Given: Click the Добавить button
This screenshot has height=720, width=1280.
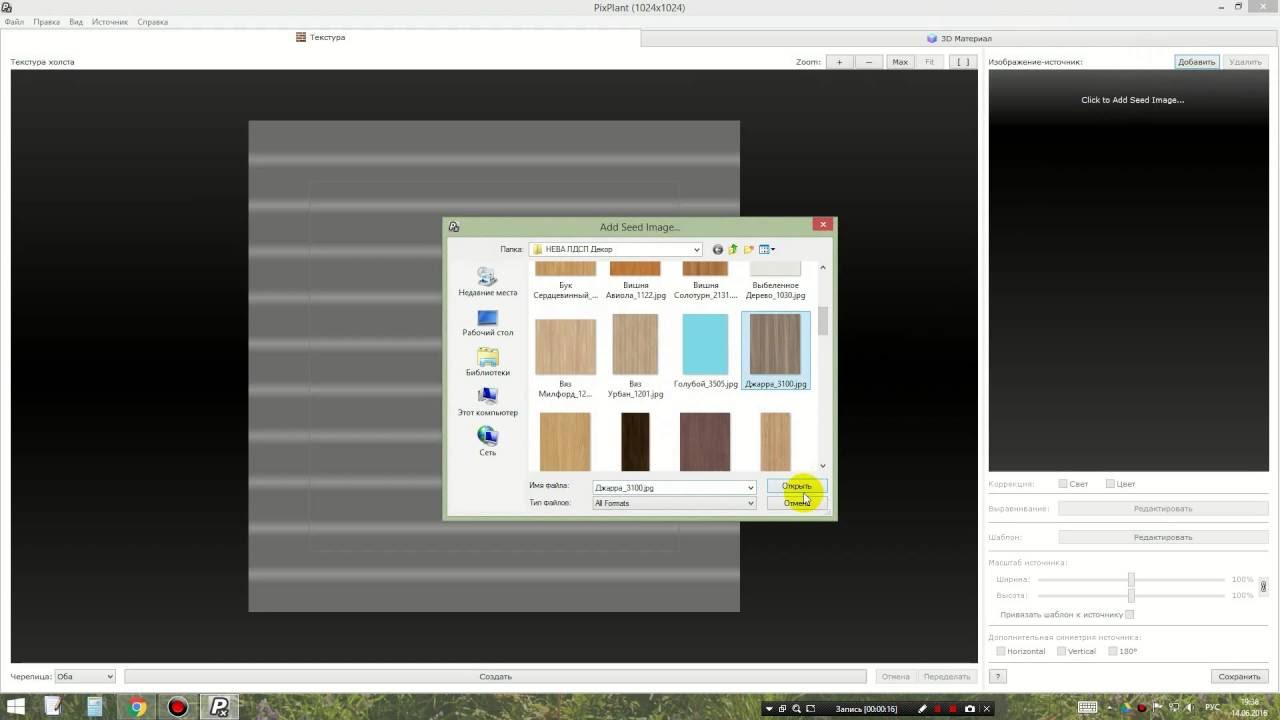Looking at the screenshot, I should pos(1196,62).
